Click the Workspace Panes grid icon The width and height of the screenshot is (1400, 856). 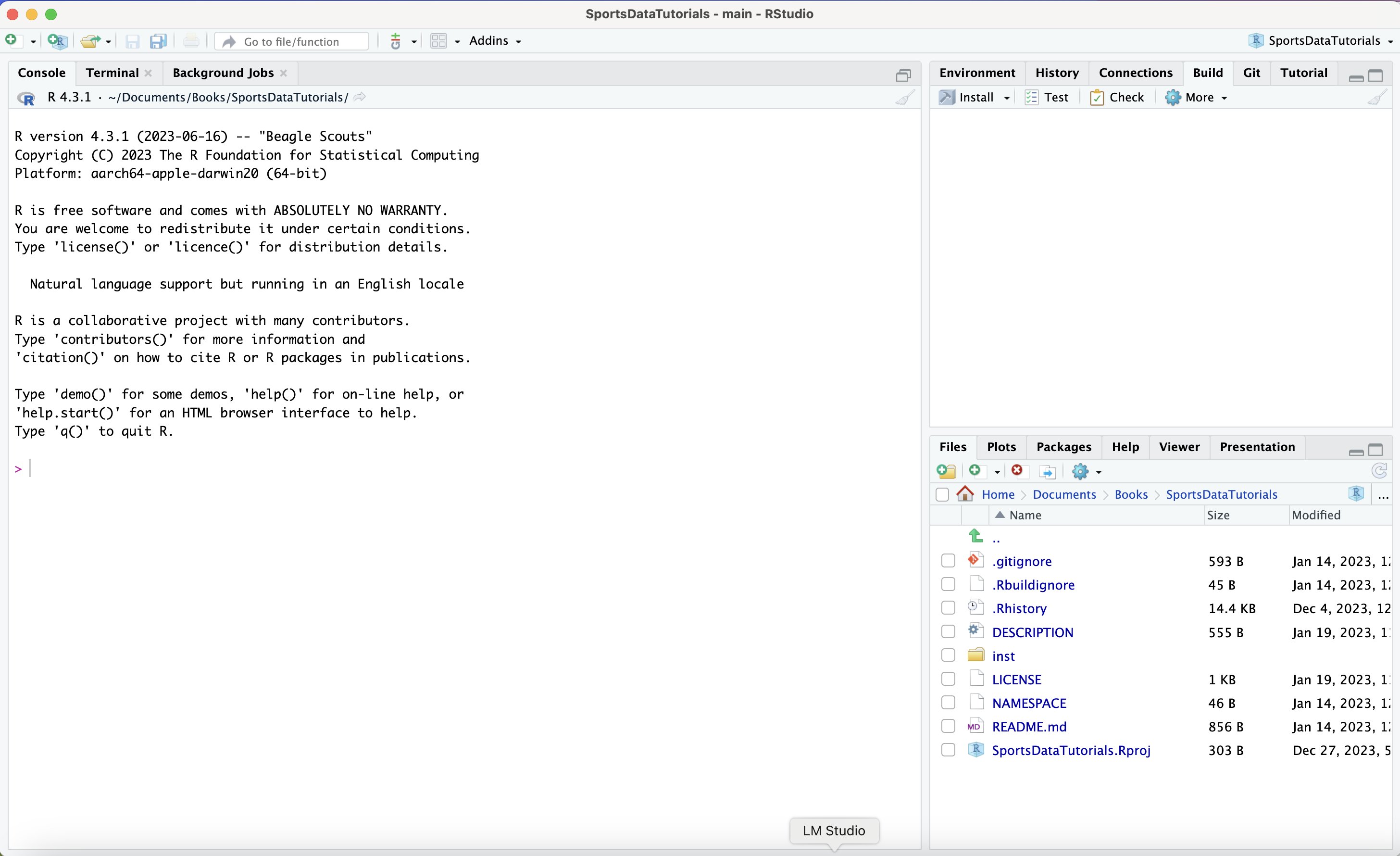click(438, 41)
